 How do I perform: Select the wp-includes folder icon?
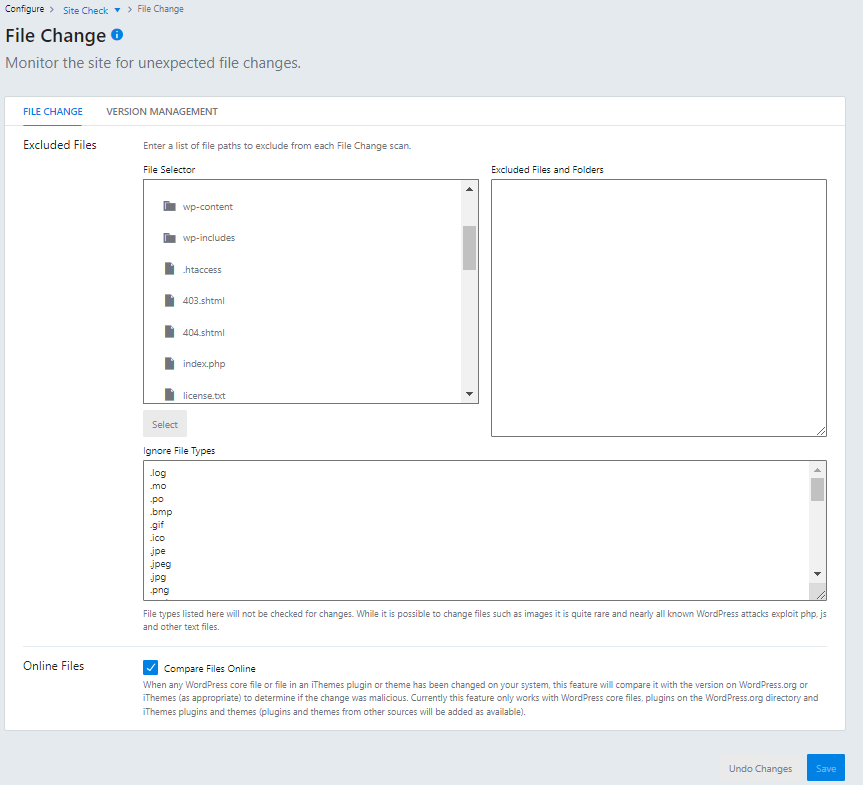170,238
